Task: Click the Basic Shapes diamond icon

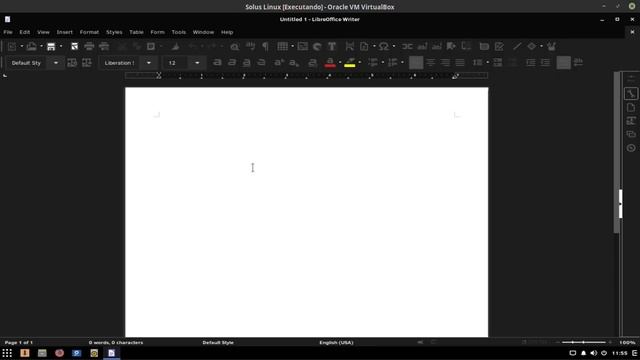Action: [x=532, y=47]
